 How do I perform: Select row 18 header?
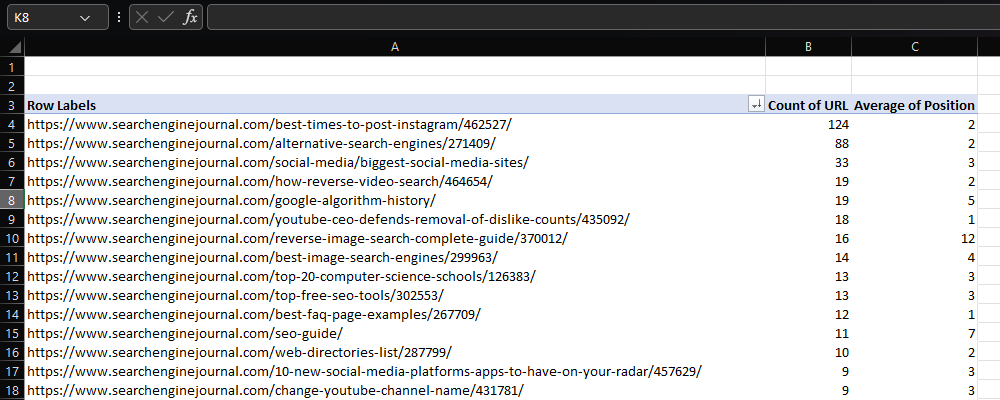coord(12,390)
